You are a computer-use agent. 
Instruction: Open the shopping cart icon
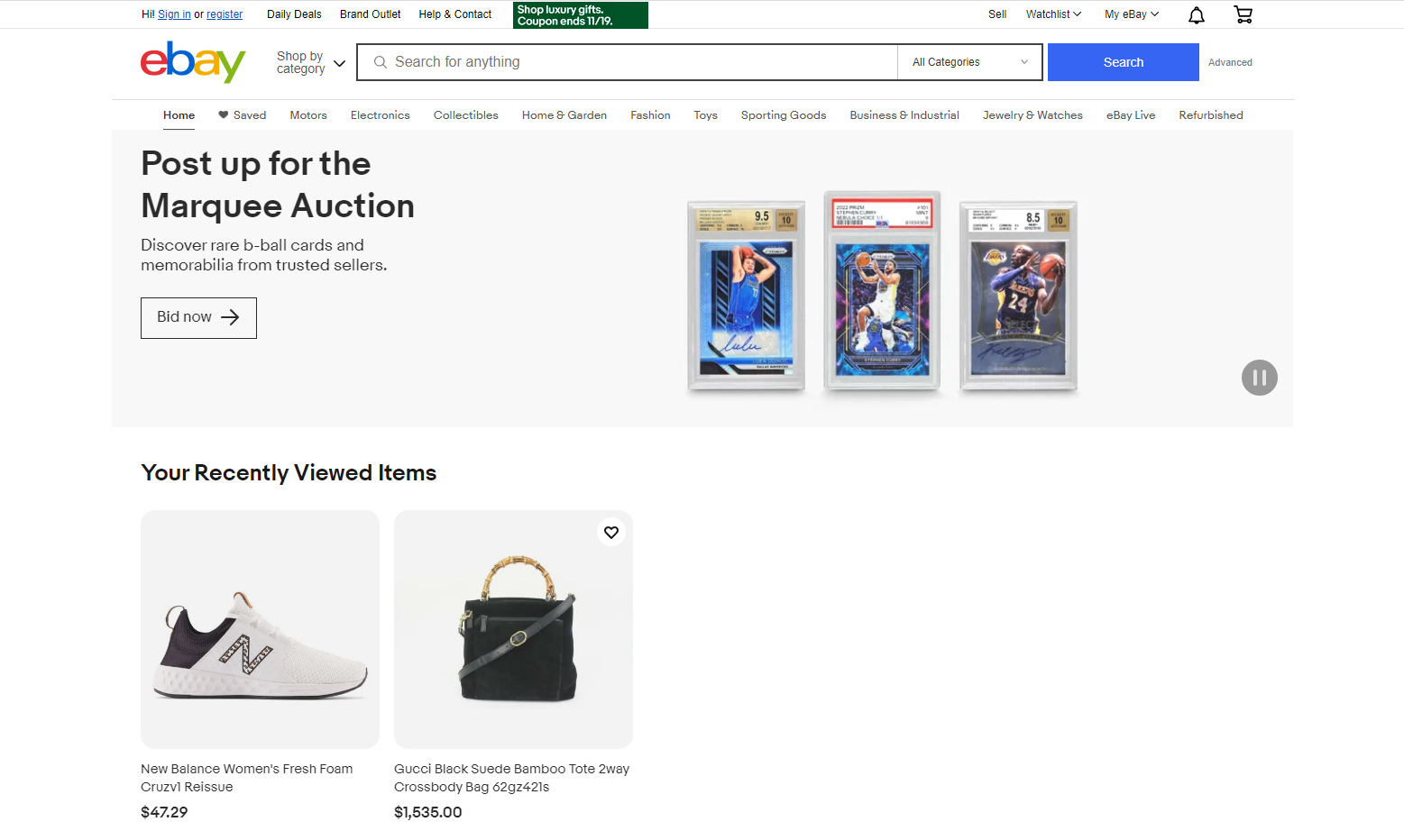pos(1243,14)
